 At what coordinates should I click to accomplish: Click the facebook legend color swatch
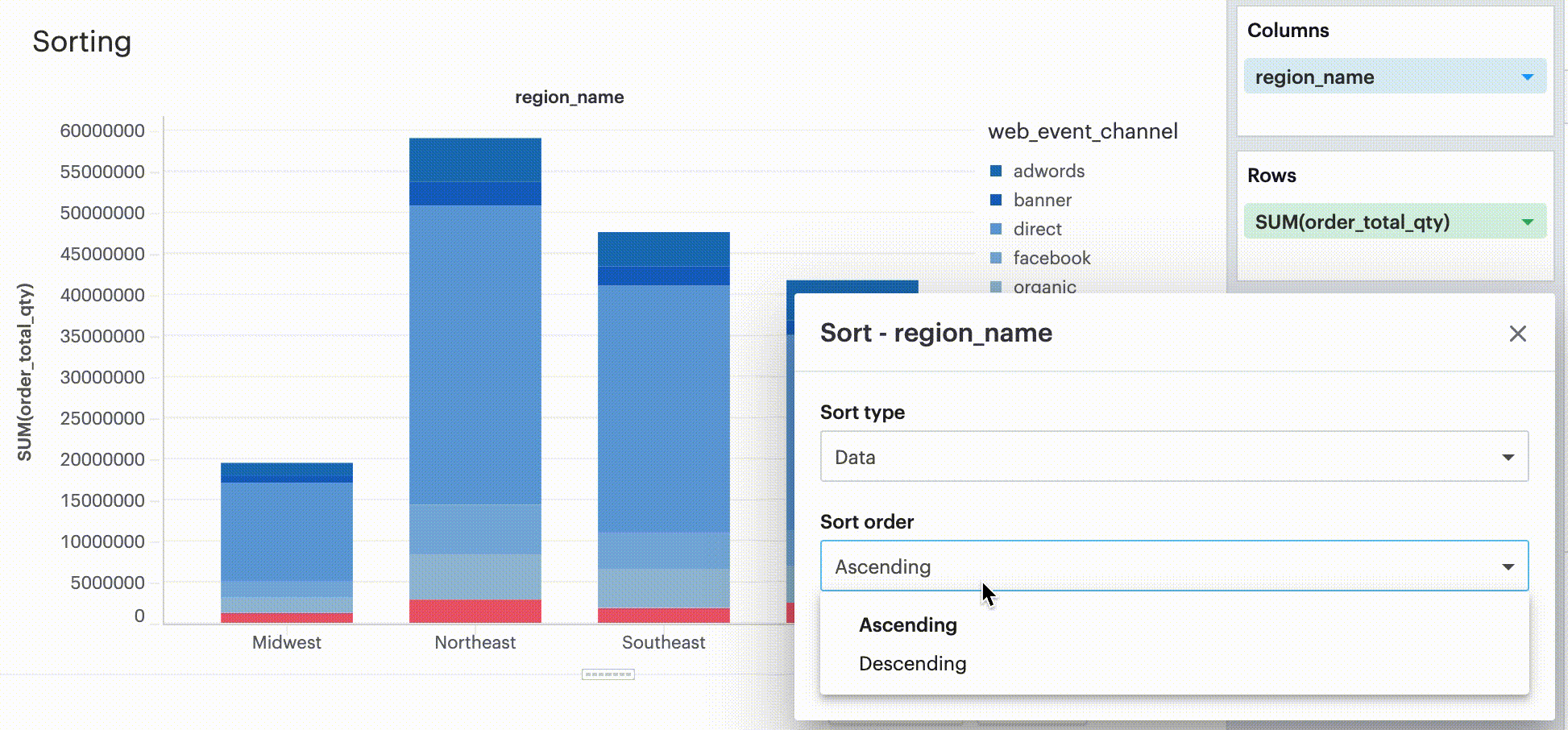coord(997,258)
